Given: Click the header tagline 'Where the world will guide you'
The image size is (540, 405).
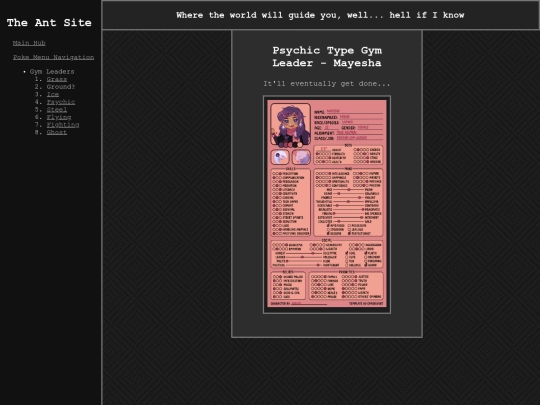Looking at the screenshot, I should coord(320,15).
